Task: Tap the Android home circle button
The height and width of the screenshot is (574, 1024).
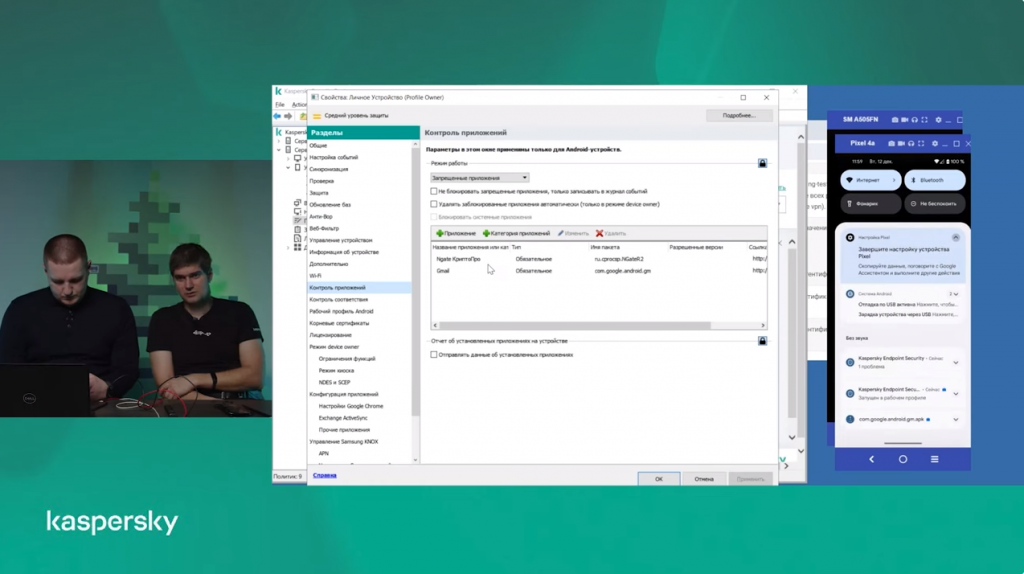Action: click(903, 459)
